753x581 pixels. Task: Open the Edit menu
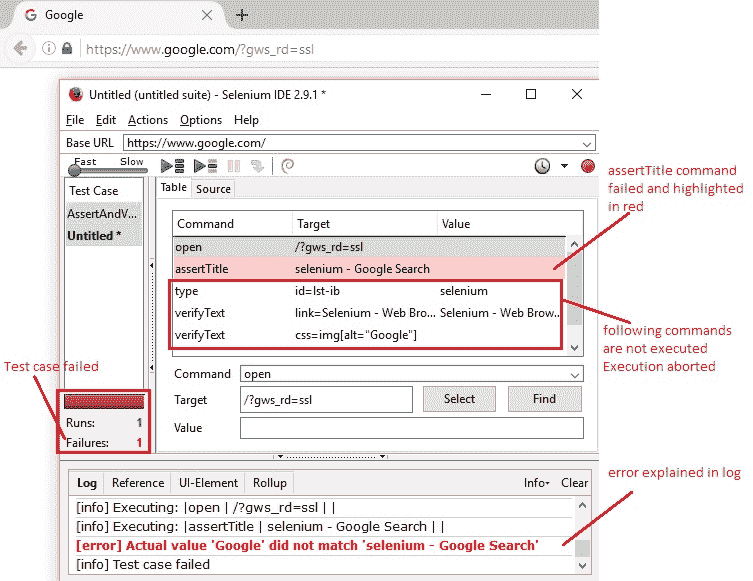tap(106, 120)
